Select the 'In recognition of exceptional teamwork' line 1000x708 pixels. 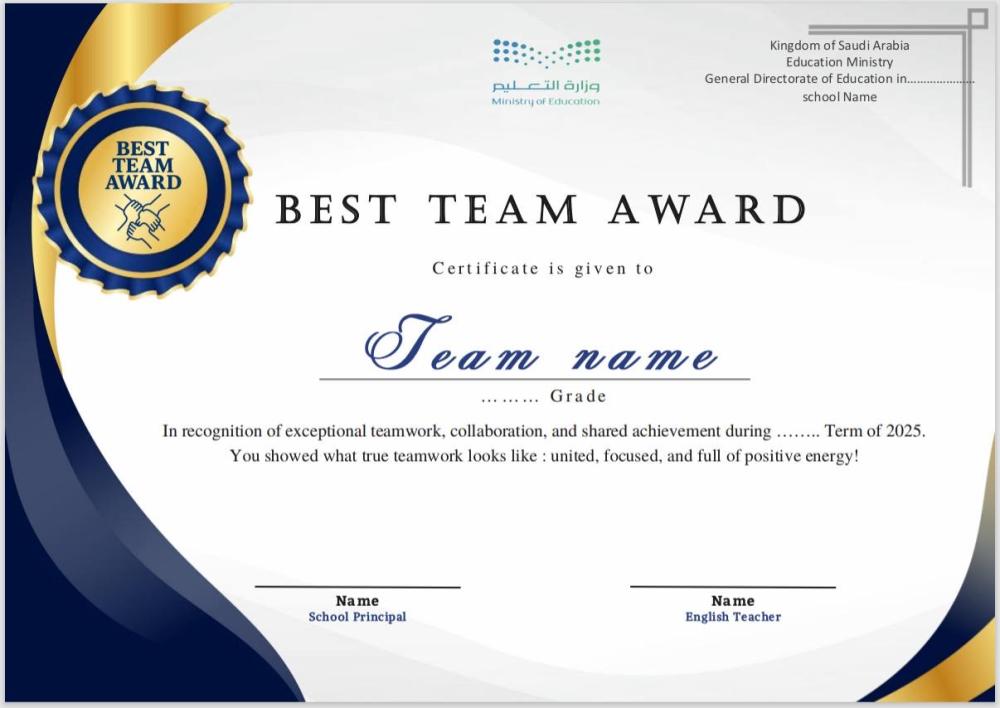pos(545,431)
